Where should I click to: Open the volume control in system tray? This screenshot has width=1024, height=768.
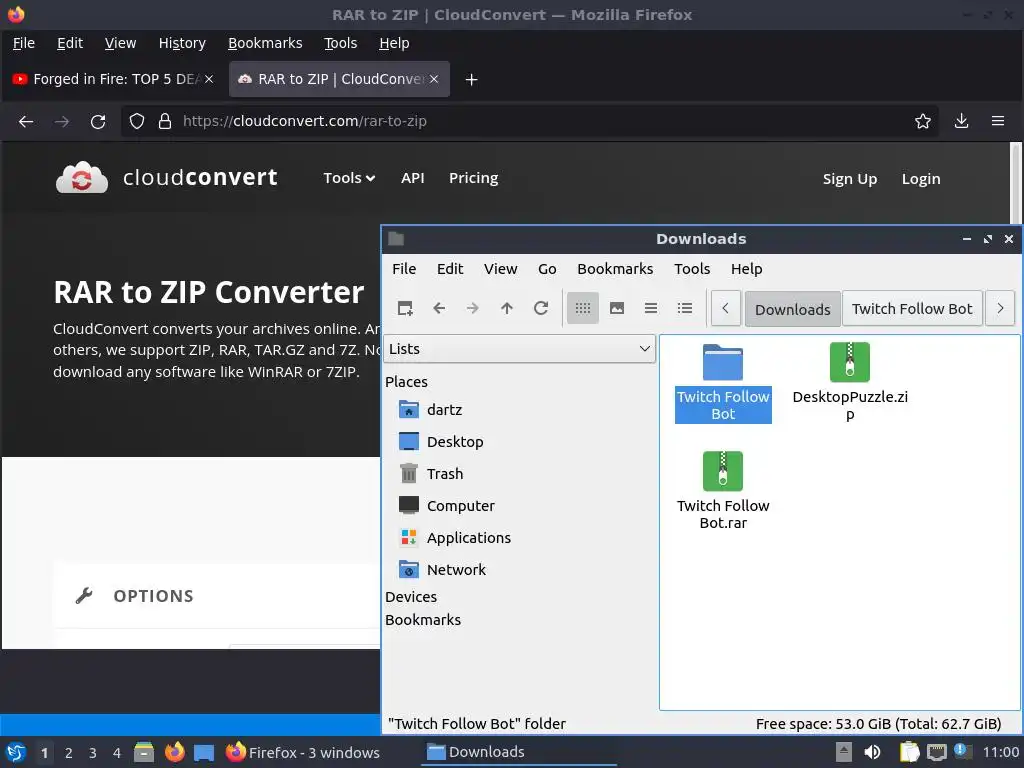[872, 752]
